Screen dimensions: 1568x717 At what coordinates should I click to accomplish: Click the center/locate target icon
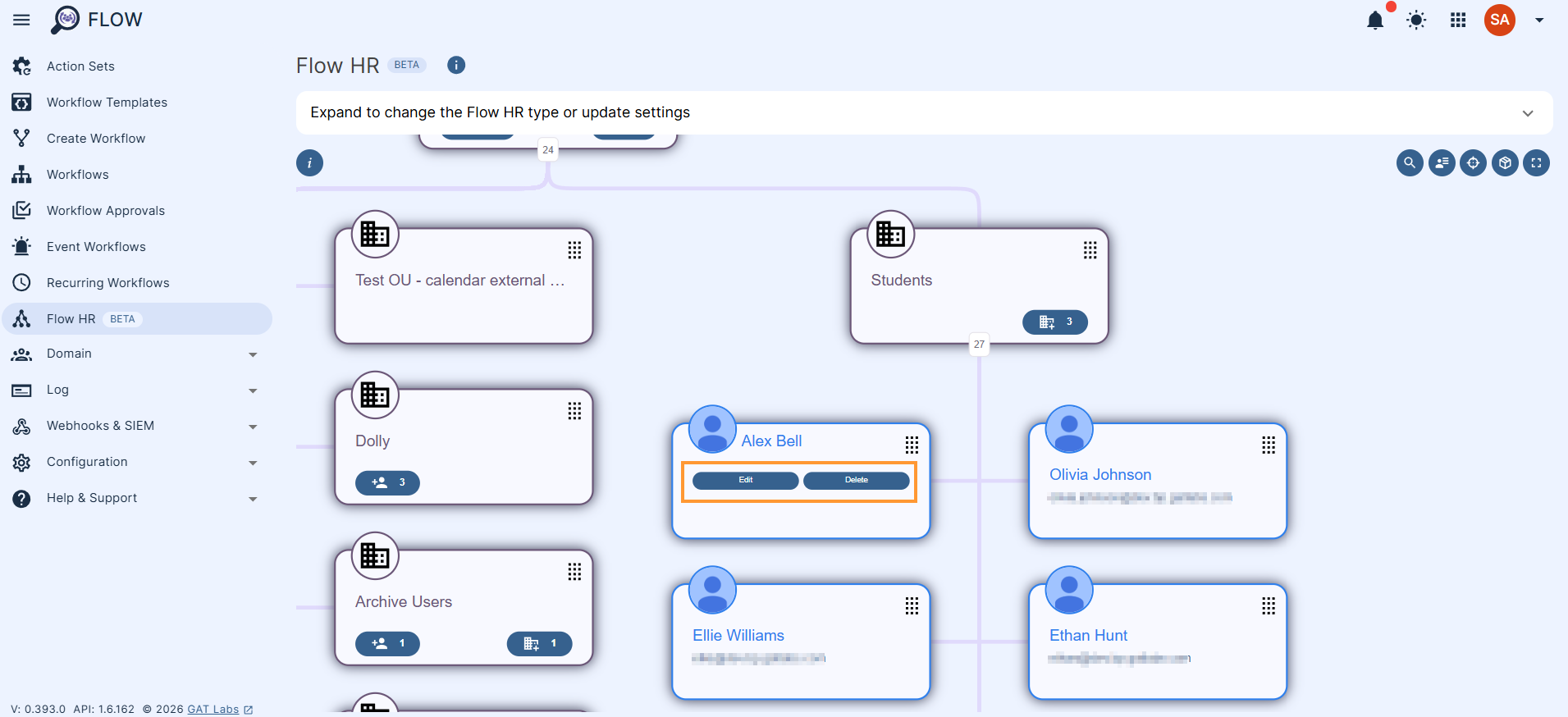(x=1473, y=163)
